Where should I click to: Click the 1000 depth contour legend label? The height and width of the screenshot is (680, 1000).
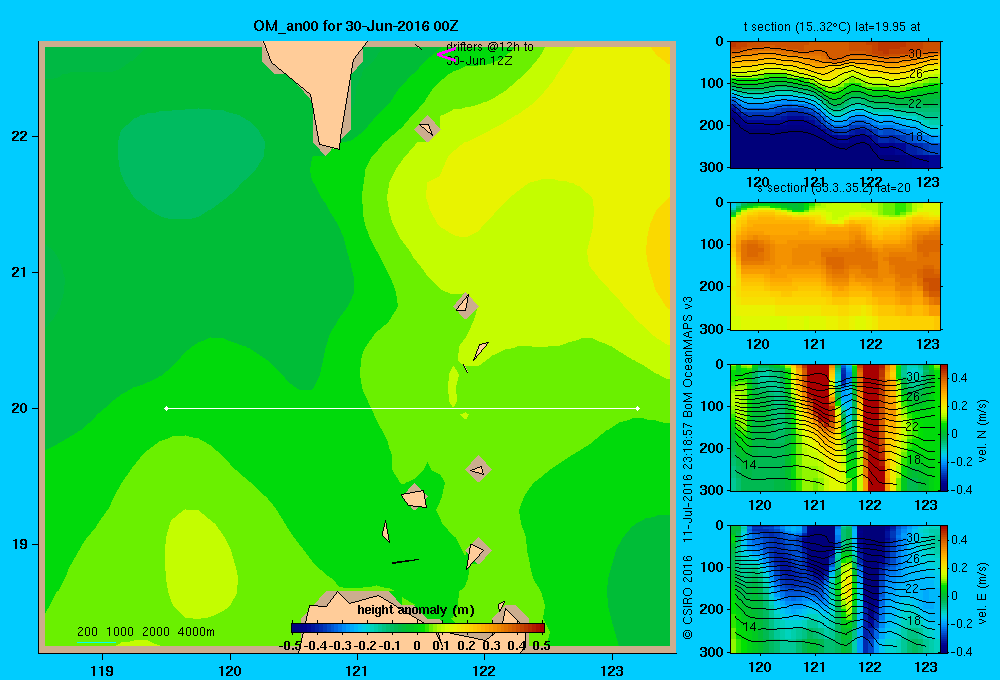point(120,632)
